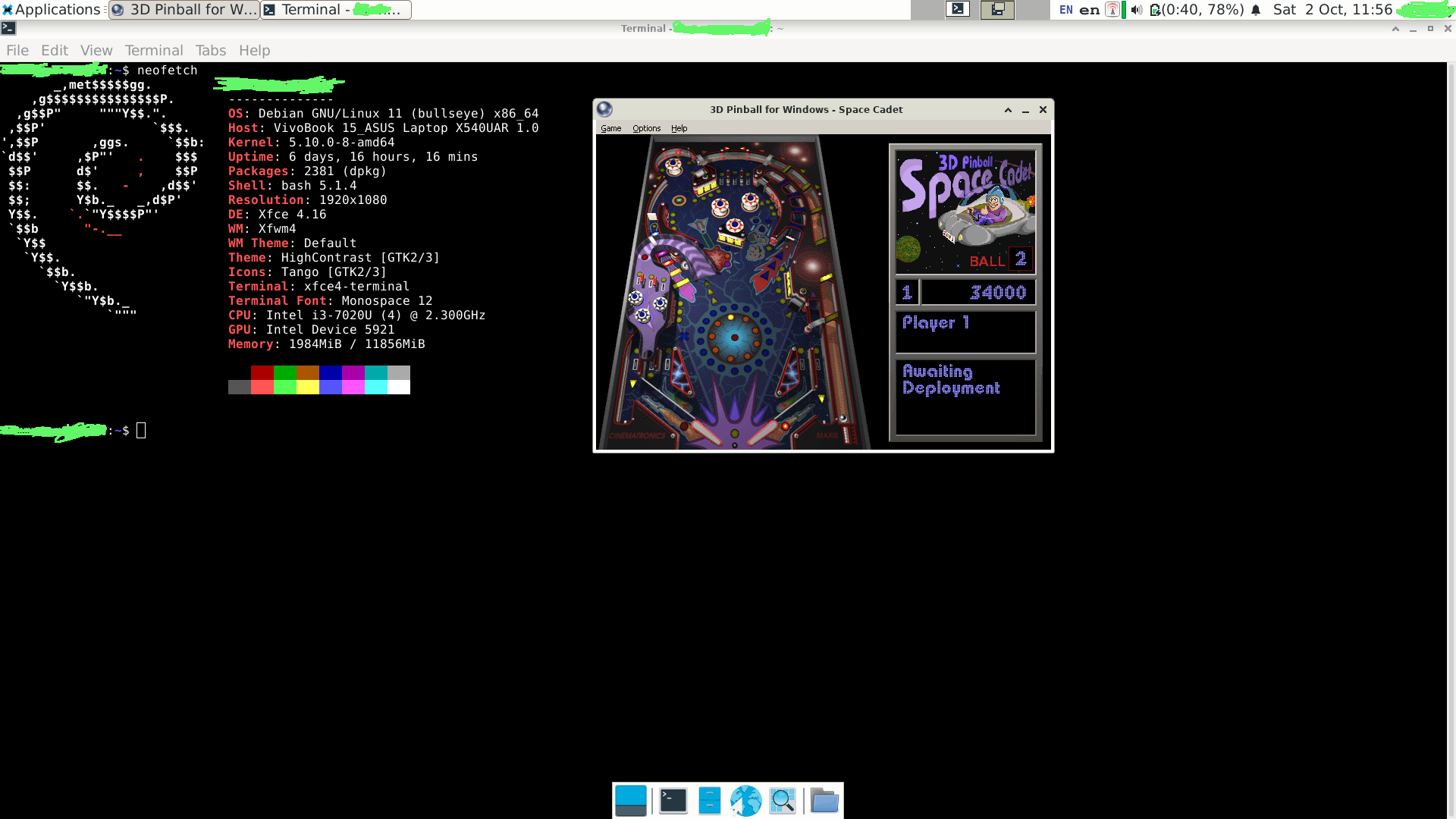This screenshot has width=1456, height=819.
Task: Click the OS: Debian GNU/Linux line
Action: coord(384,114)
